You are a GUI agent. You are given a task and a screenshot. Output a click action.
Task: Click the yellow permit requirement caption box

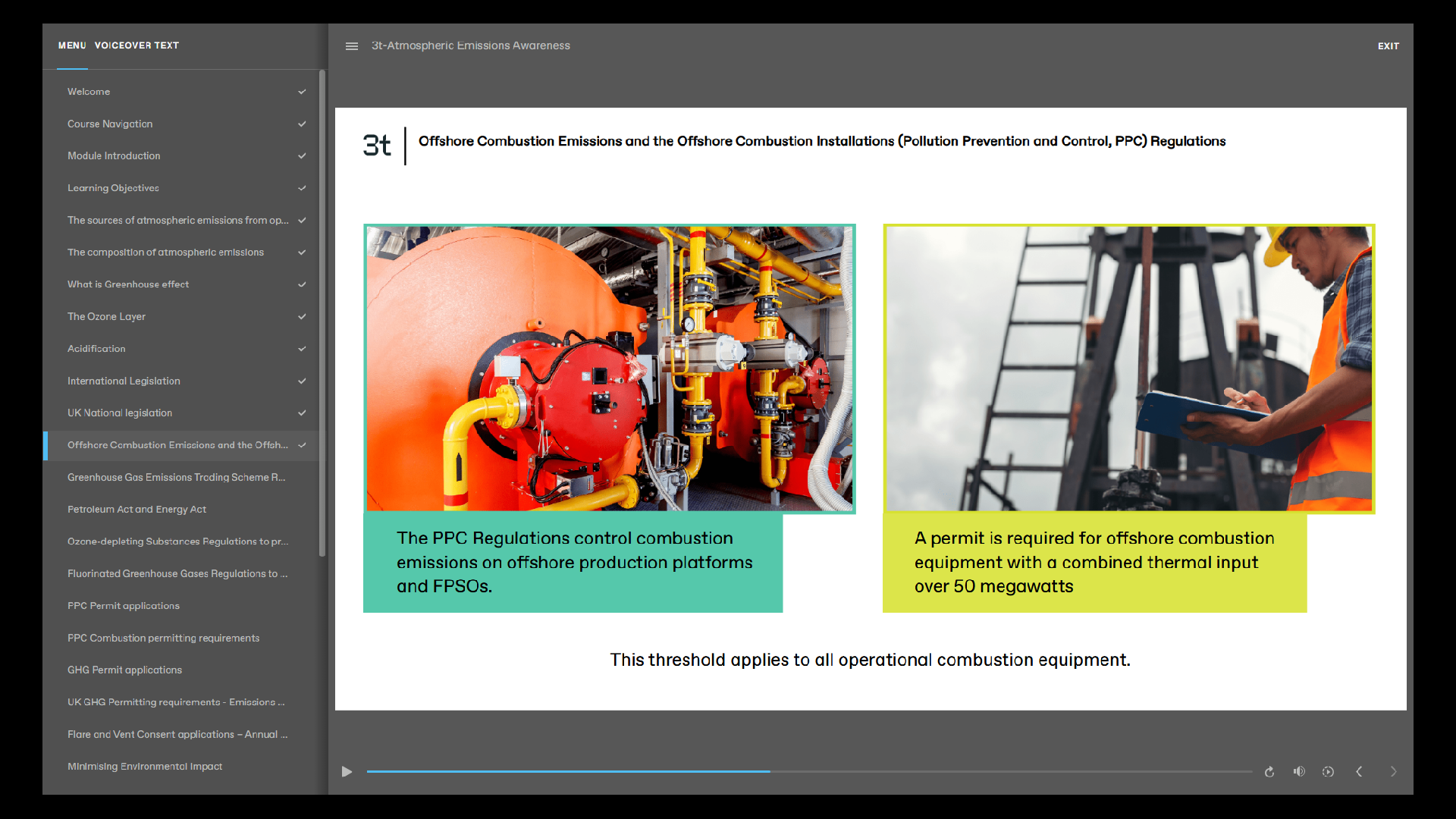coord(1095,563)
